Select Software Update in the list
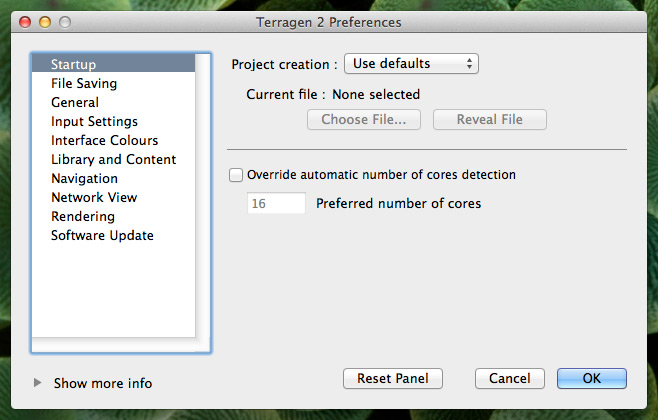Screen dimensions: 658x420 (x=113, y=235)
